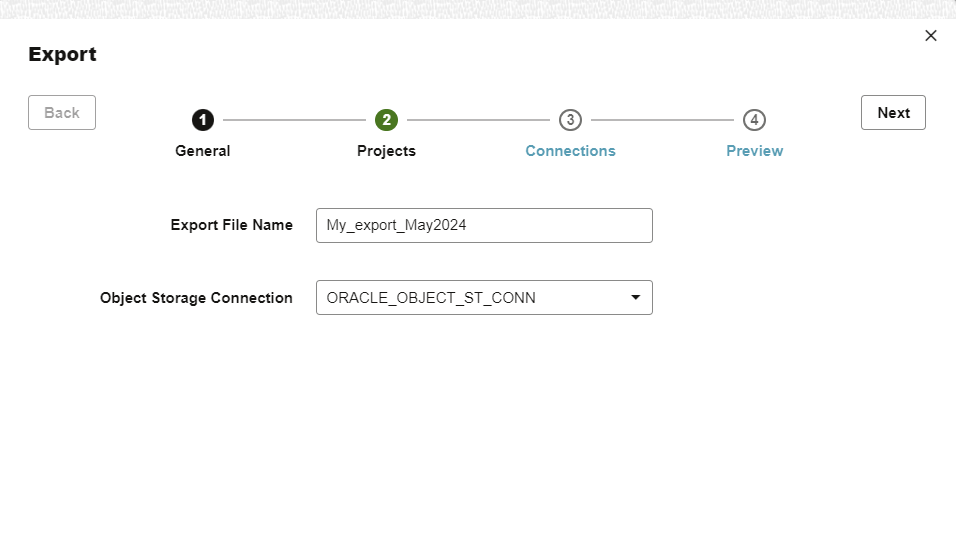Screen dimensions: 956x556
Task: Open the Preview step link
Action: tap(754, 151)
